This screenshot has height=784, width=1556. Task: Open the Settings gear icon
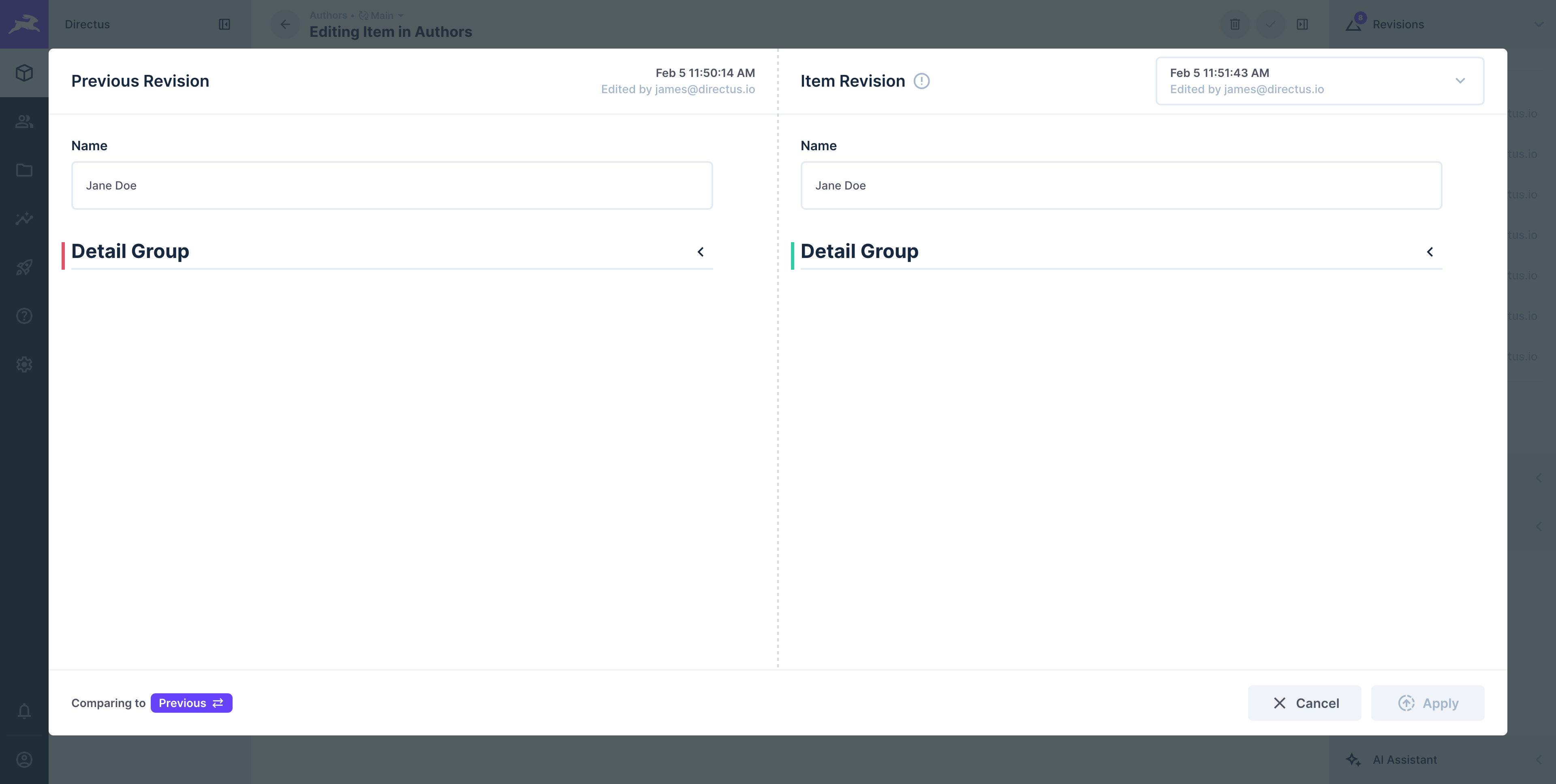(24, 364)
